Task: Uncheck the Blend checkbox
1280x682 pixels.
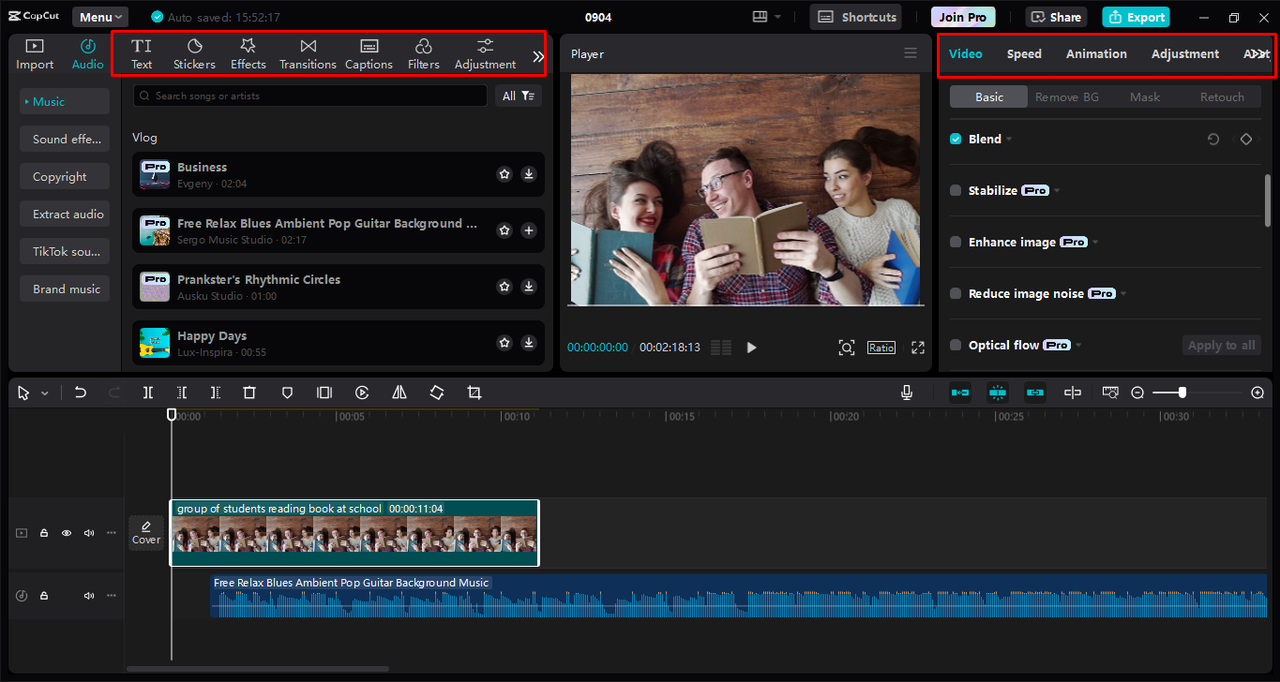Action: coord(956,139)
